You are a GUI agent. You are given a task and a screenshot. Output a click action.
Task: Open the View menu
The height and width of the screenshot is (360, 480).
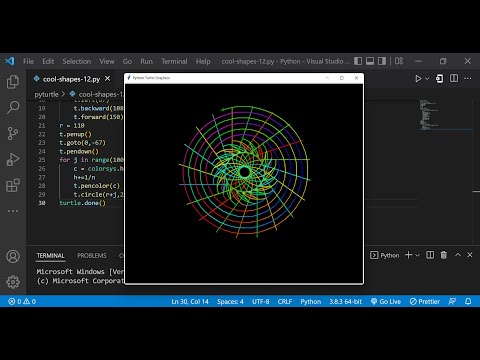(x=107, y=61)
